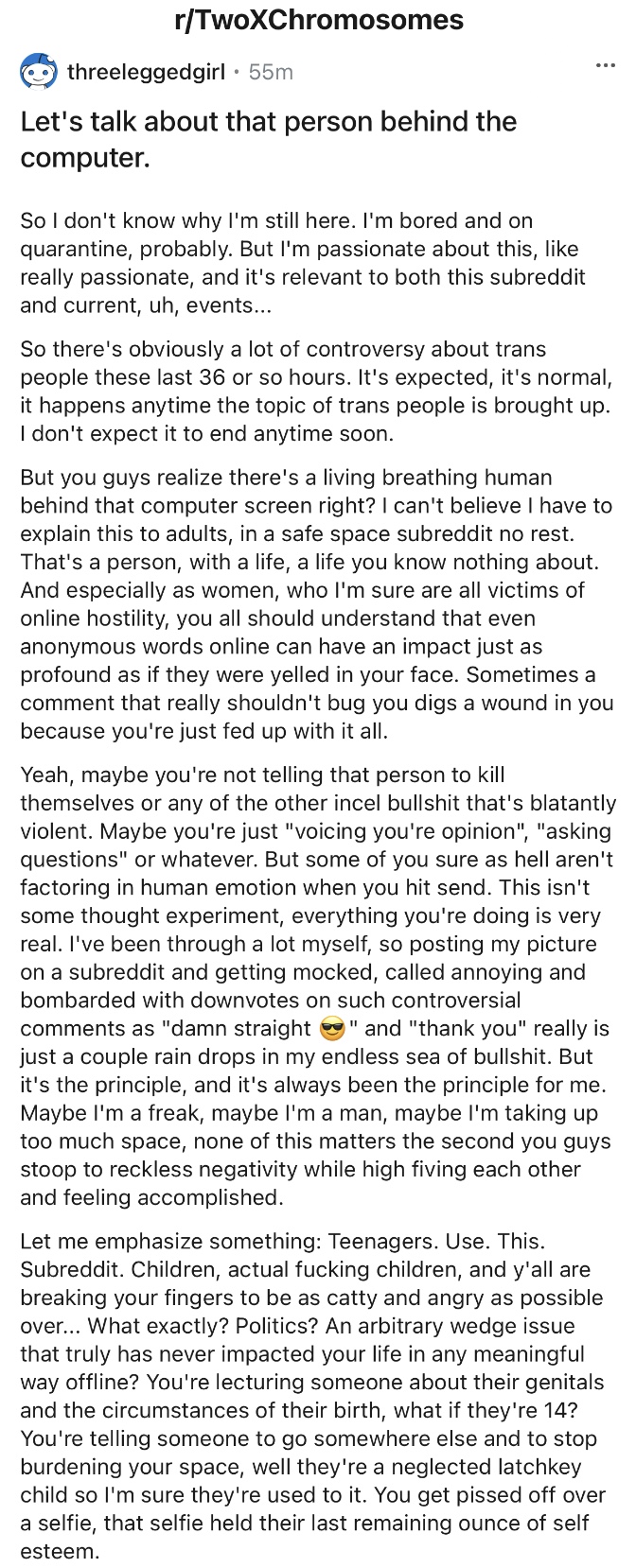
Task: Open the threeleggedgirl user profile name
Action: [146, 72]
